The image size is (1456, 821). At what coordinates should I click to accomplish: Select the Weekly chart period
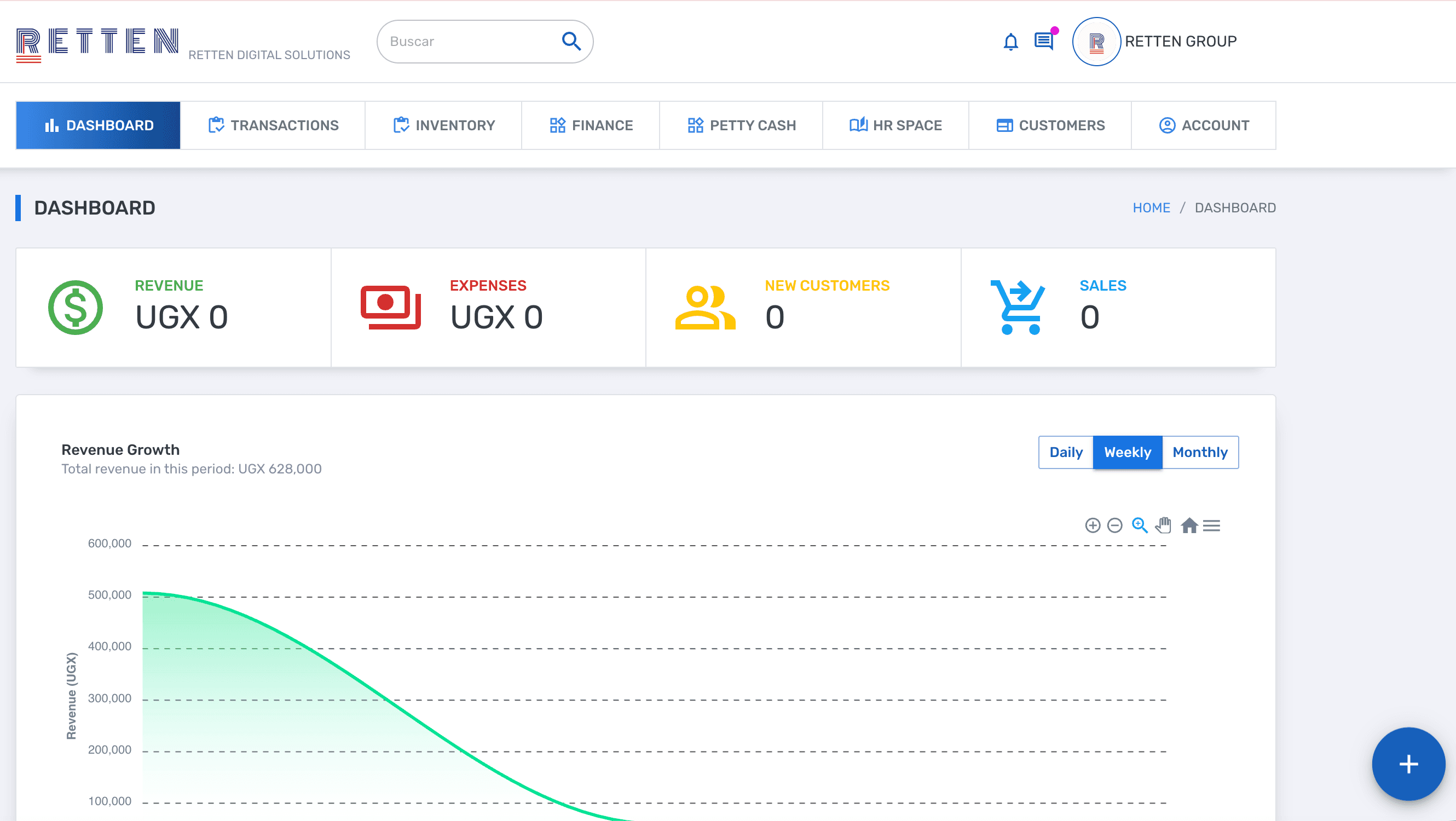coord(1127,452)
